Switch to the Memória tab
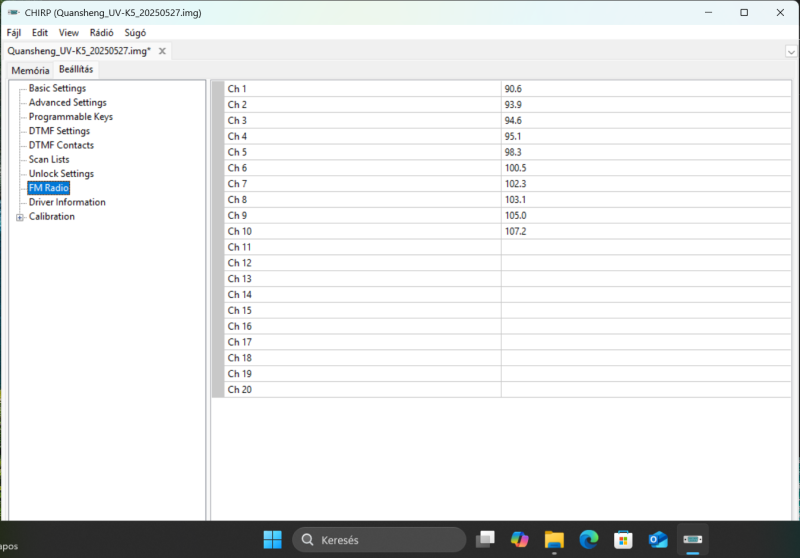800x558 pixels. coord(31,70)
